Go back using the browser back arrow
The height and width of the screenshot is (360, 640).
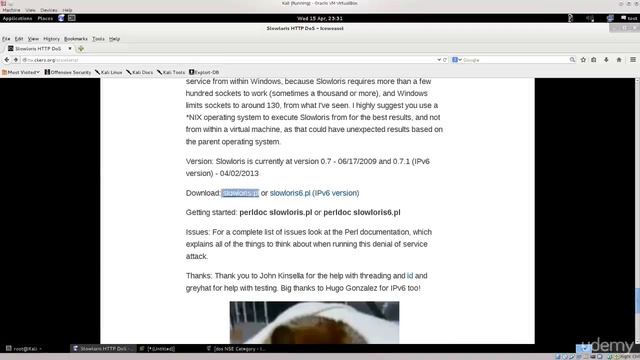[7, 60]
